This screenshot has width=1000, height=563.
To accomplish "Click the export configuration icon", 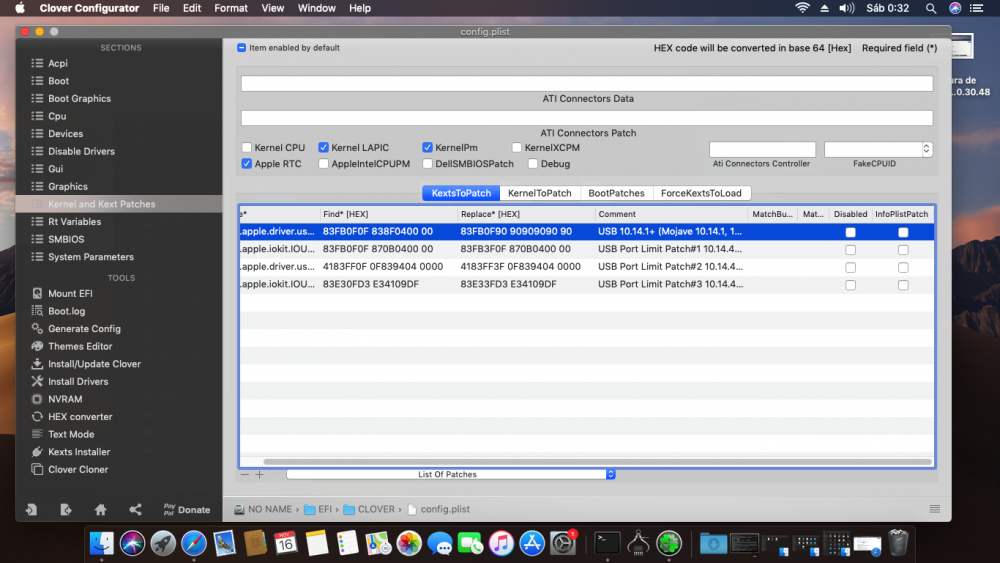I will click(x=66, y=509).
